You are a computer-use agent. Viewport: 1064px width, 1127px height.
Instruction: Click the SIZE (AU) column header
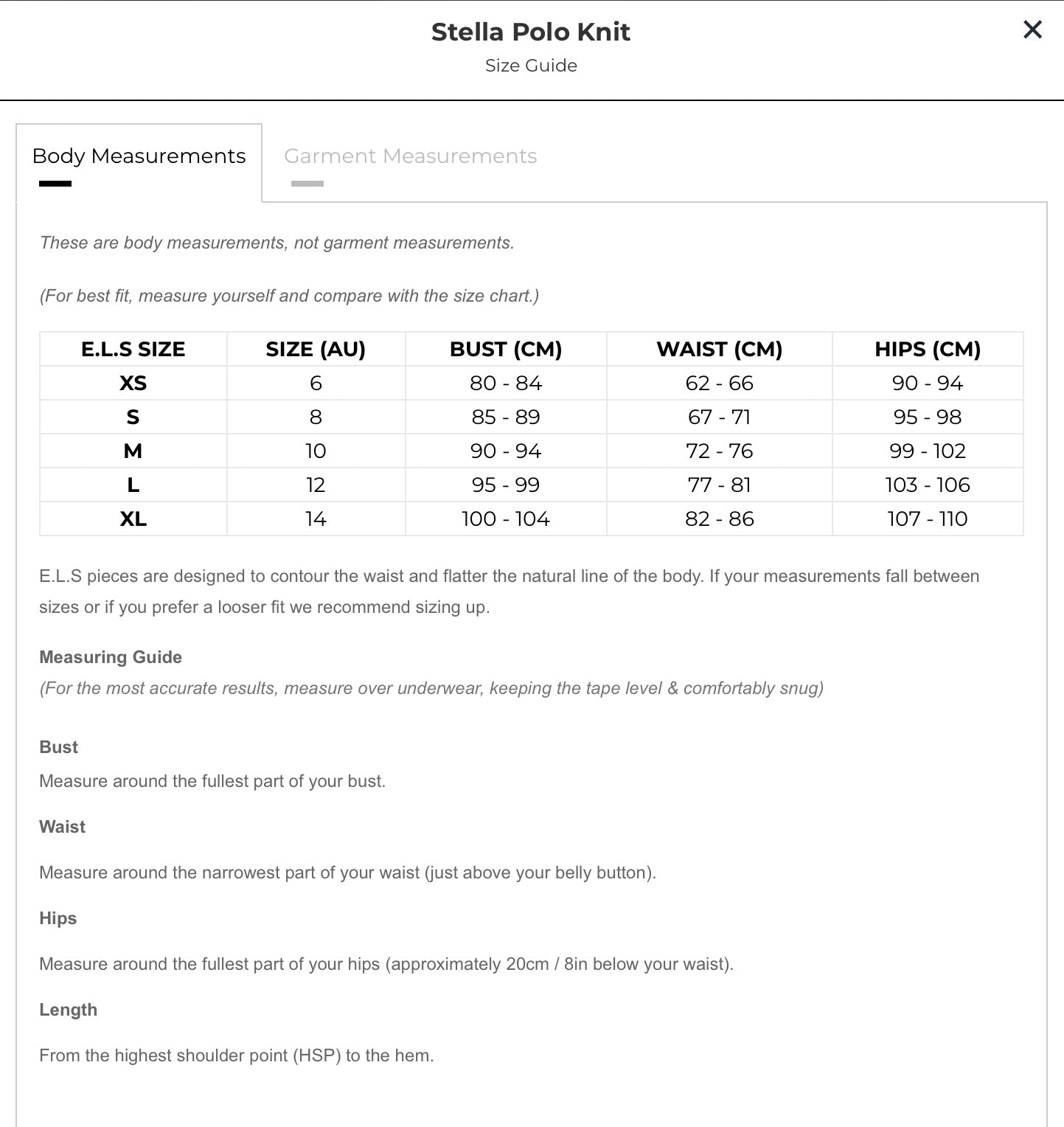pos(316,349)
